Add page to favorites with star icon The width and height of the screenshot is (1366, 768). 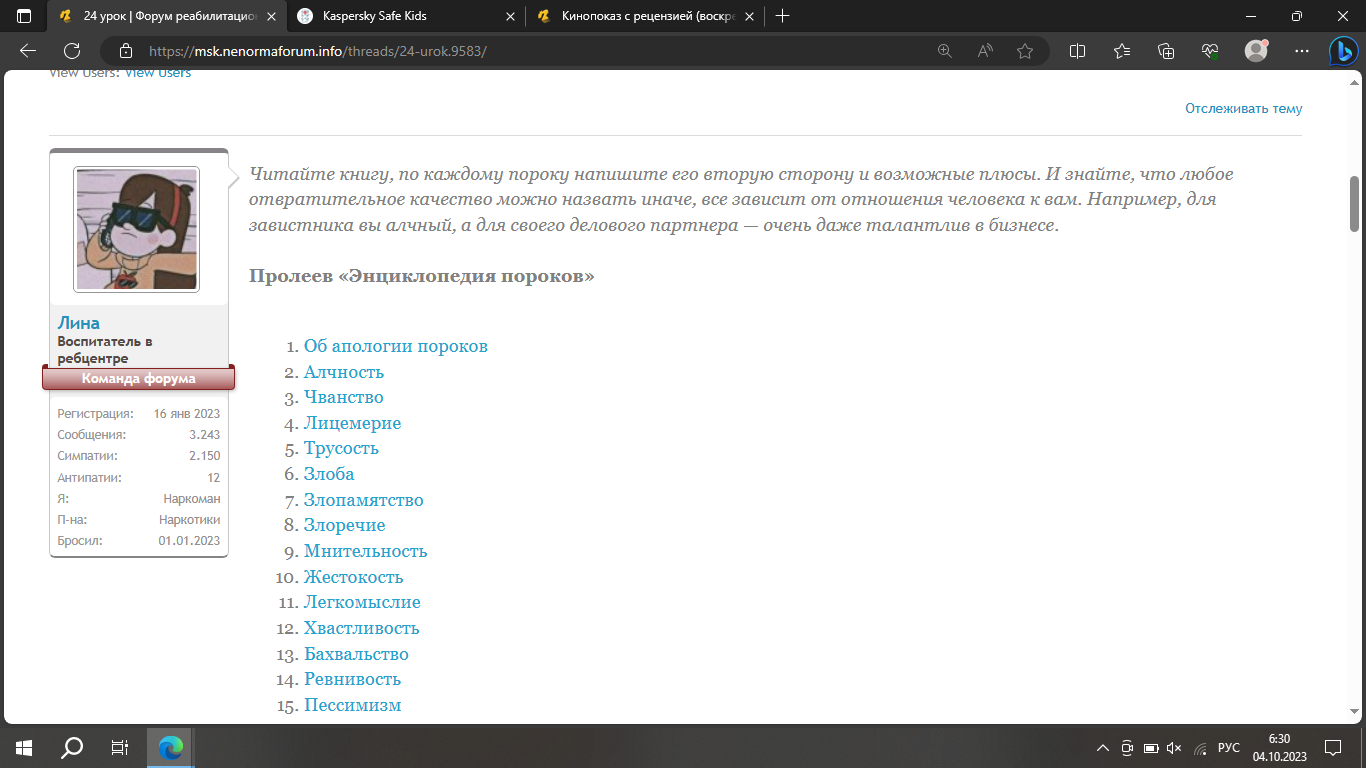click(1025, 51)
